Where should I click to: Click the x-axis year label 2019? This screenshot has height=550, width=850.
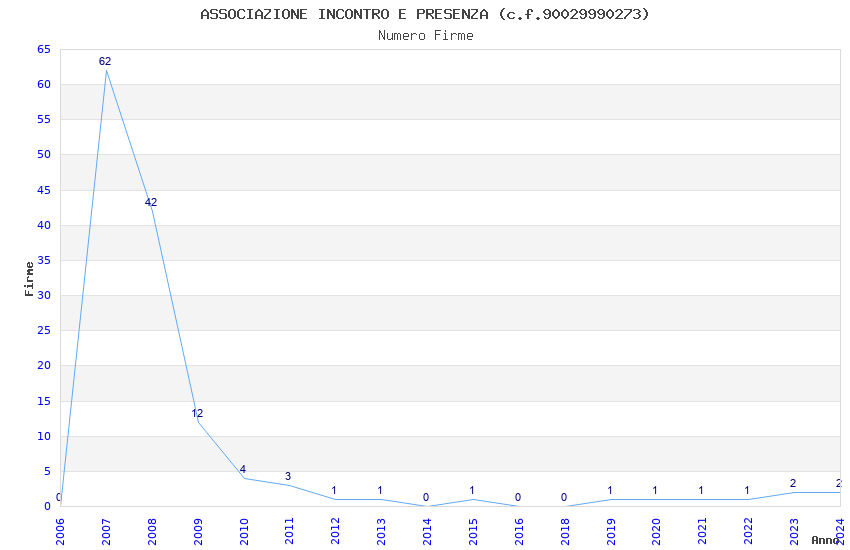[611, 532]
